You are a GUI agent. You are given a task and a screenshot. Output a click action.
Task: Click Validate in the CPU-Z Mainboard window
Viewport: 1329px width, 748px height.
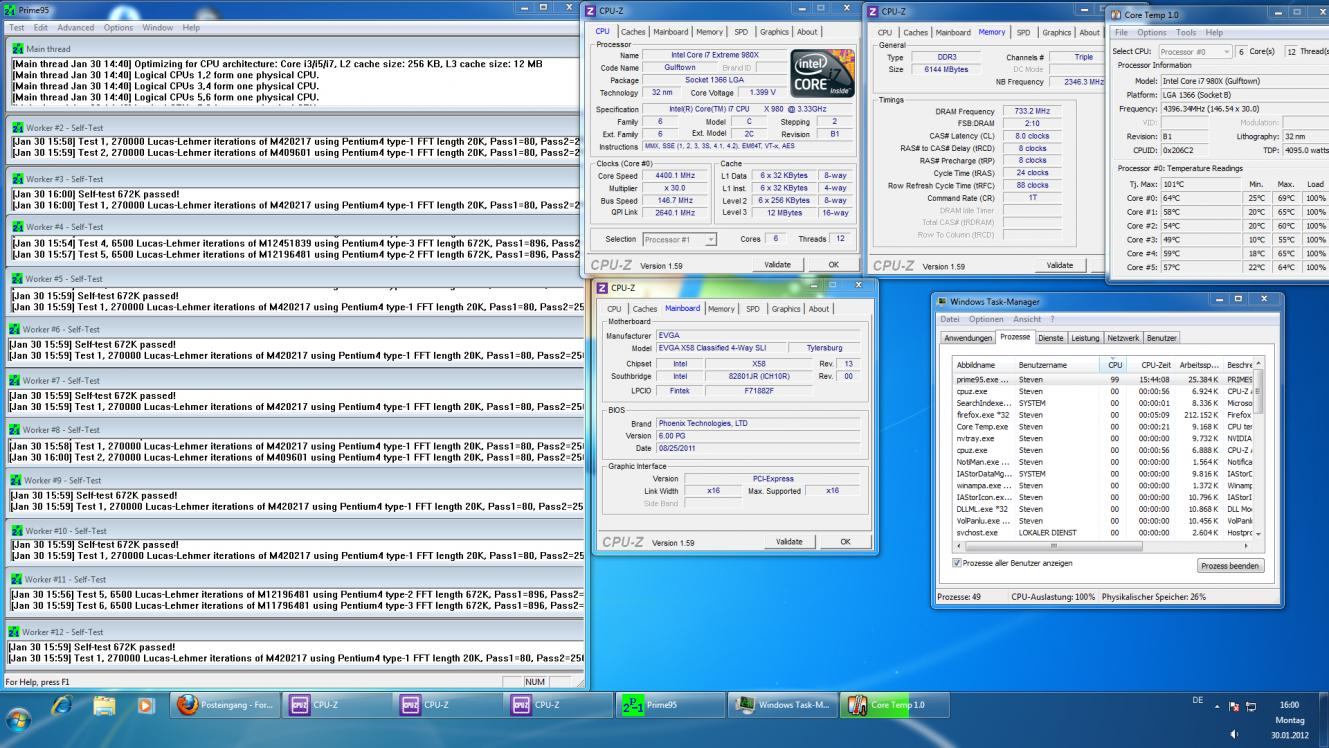789,542
